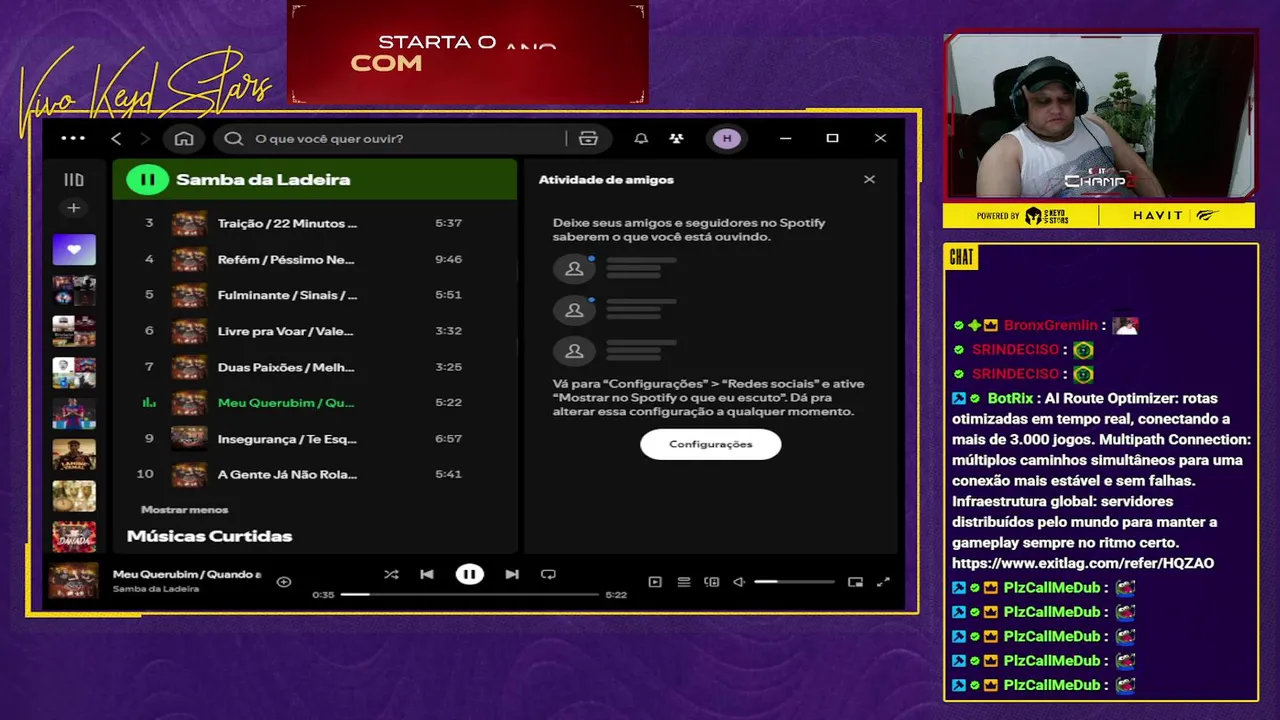Image resolution: width=1280 pixels, height=720 pixels.
Task: Pause Samba da Ladeira via green button
Action: click(147, 180)
